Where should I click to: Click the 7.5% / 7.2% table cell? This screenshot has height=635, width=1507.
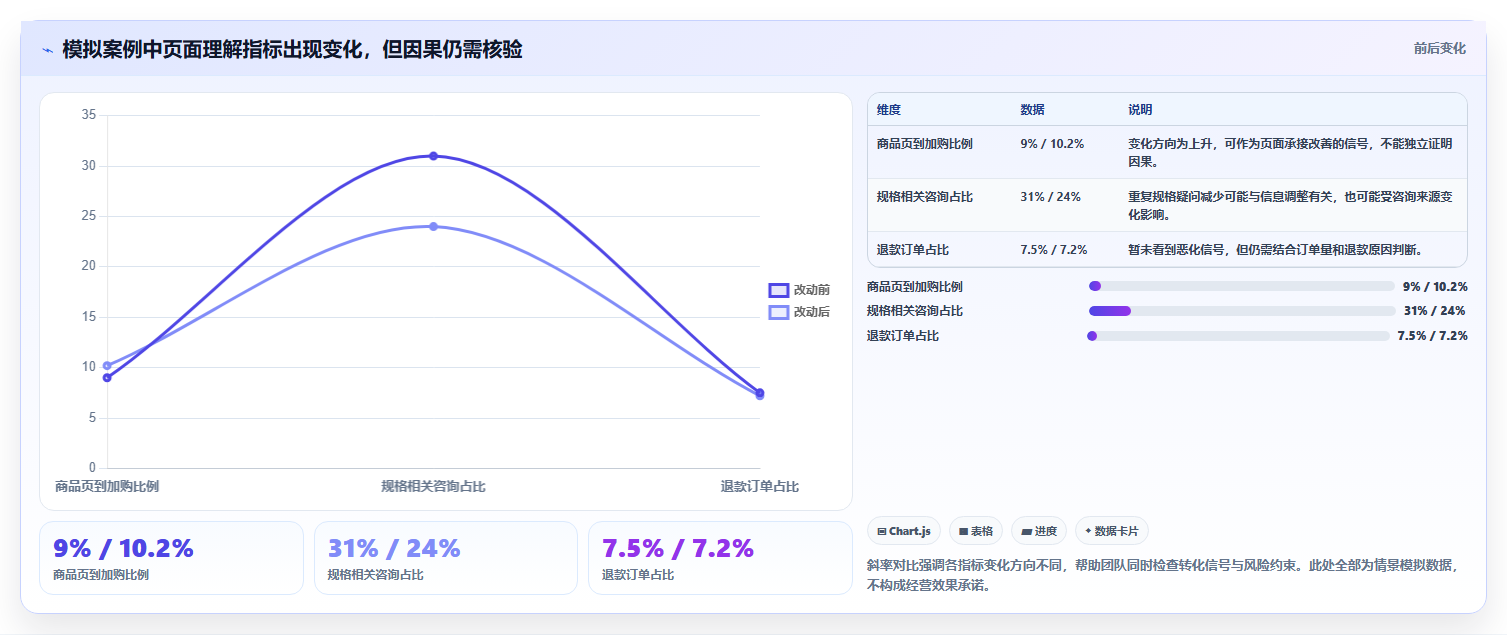pos(1054,250)
